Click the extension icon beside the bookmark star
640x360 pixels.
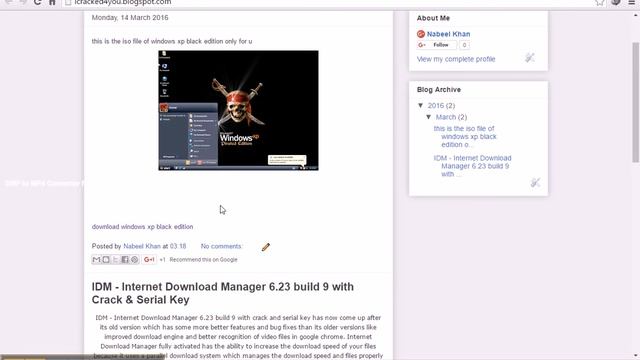(616, 2)
